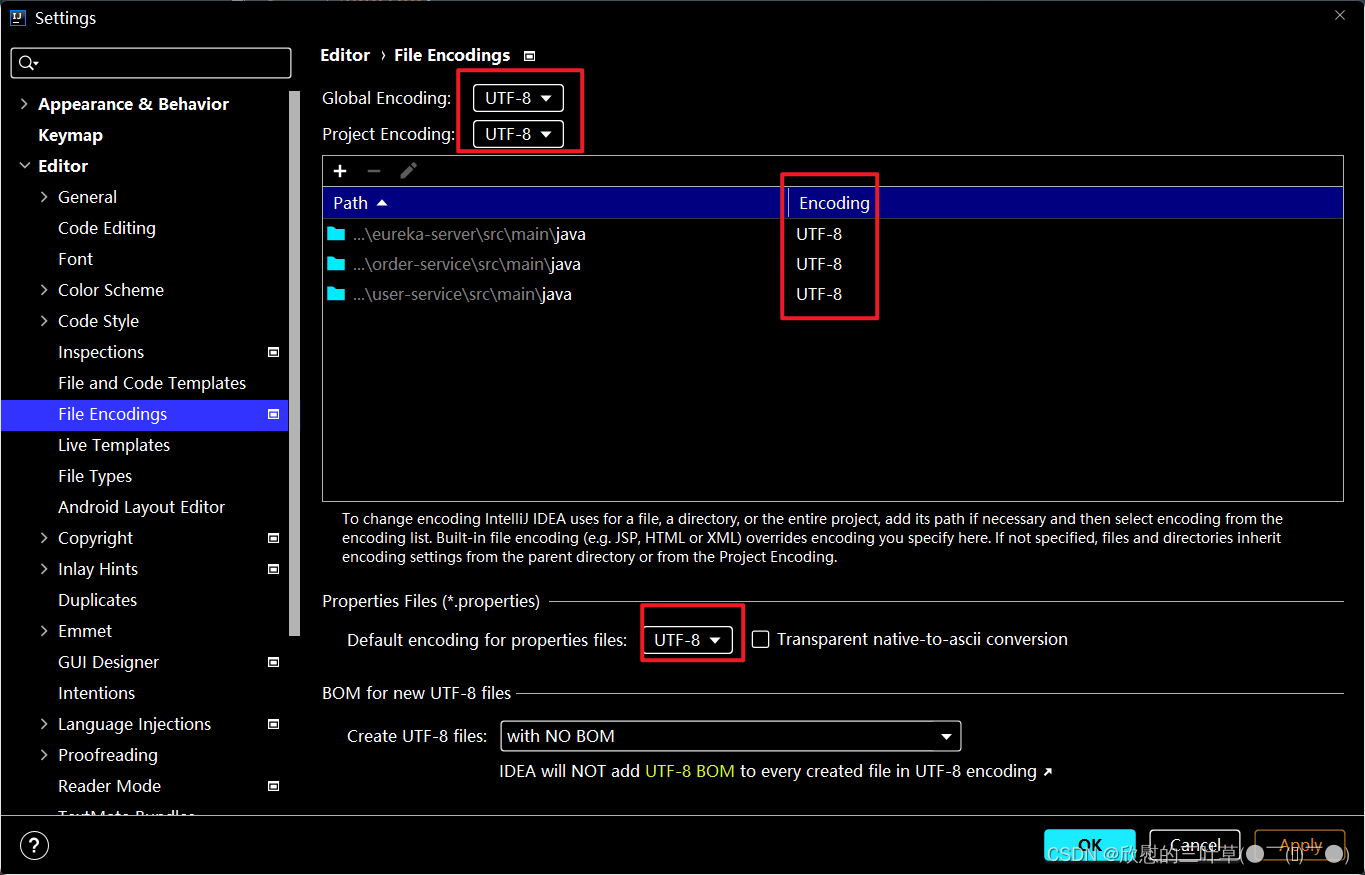Click the Cancel button
Screen dimensions: 1365x875
coord(1195,846)
